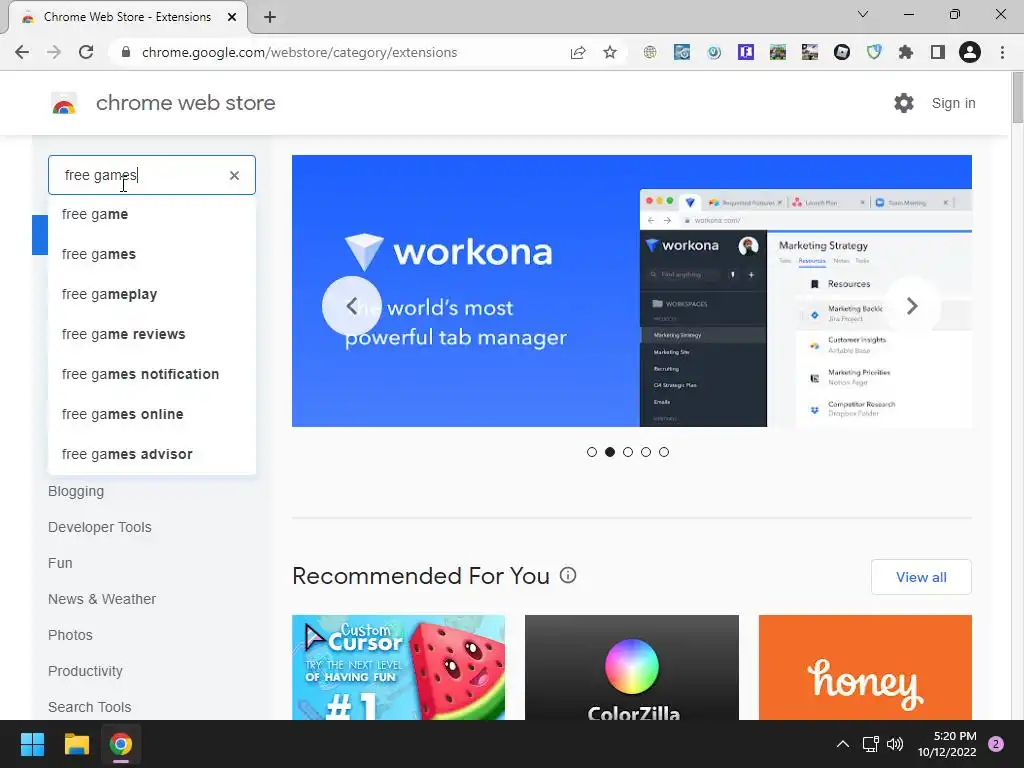Open the Fun category
Image resolution: width=1024 pixels, height=768 pixels.
pyautogui.click(x=60, y=563)
